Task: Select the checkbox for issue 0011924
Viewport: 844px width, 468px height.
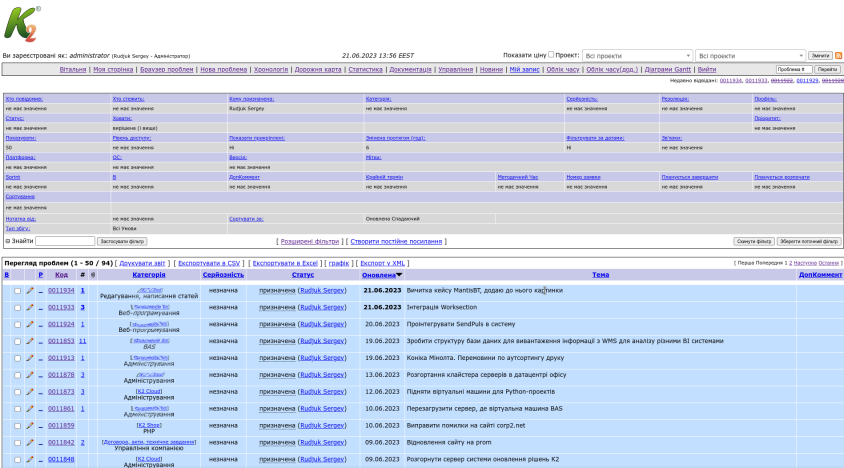Action: [x=17, y=325]
